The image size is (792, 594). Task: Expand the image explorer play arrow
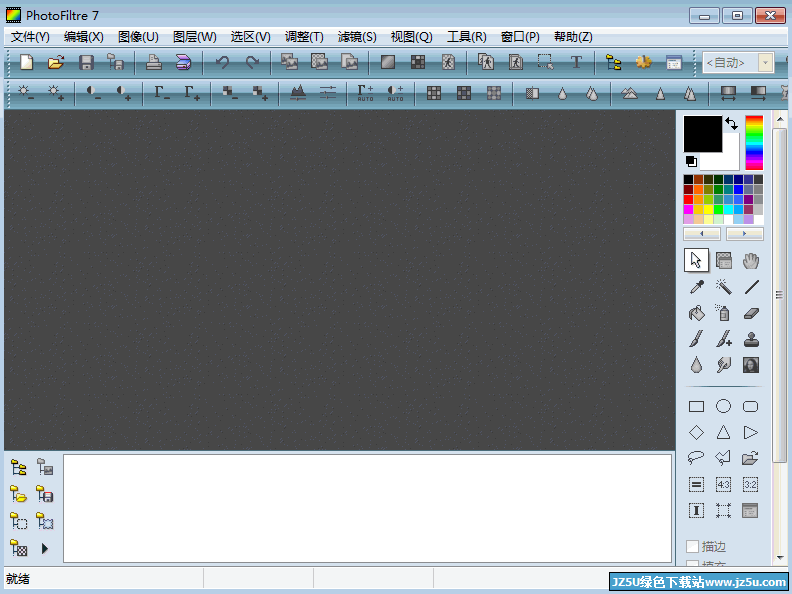pos(45,548)
